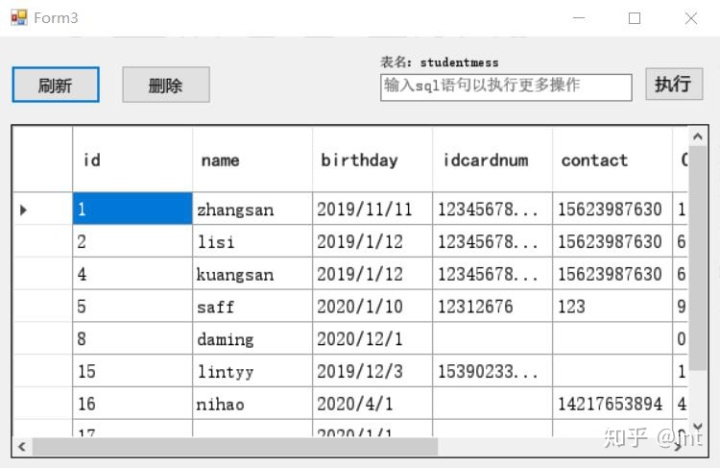Select idcardnum cell 15390233...
720x468 pixels.
coord(492,371)
